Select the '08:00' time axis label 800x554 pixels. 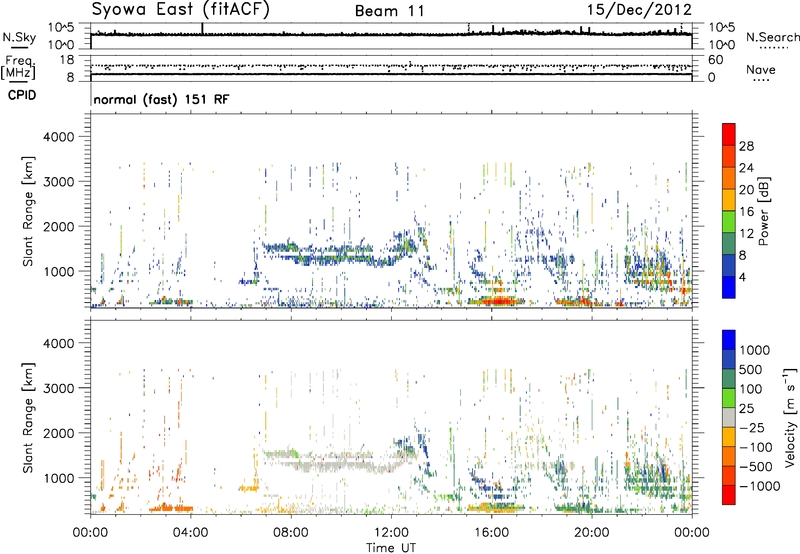291,533
